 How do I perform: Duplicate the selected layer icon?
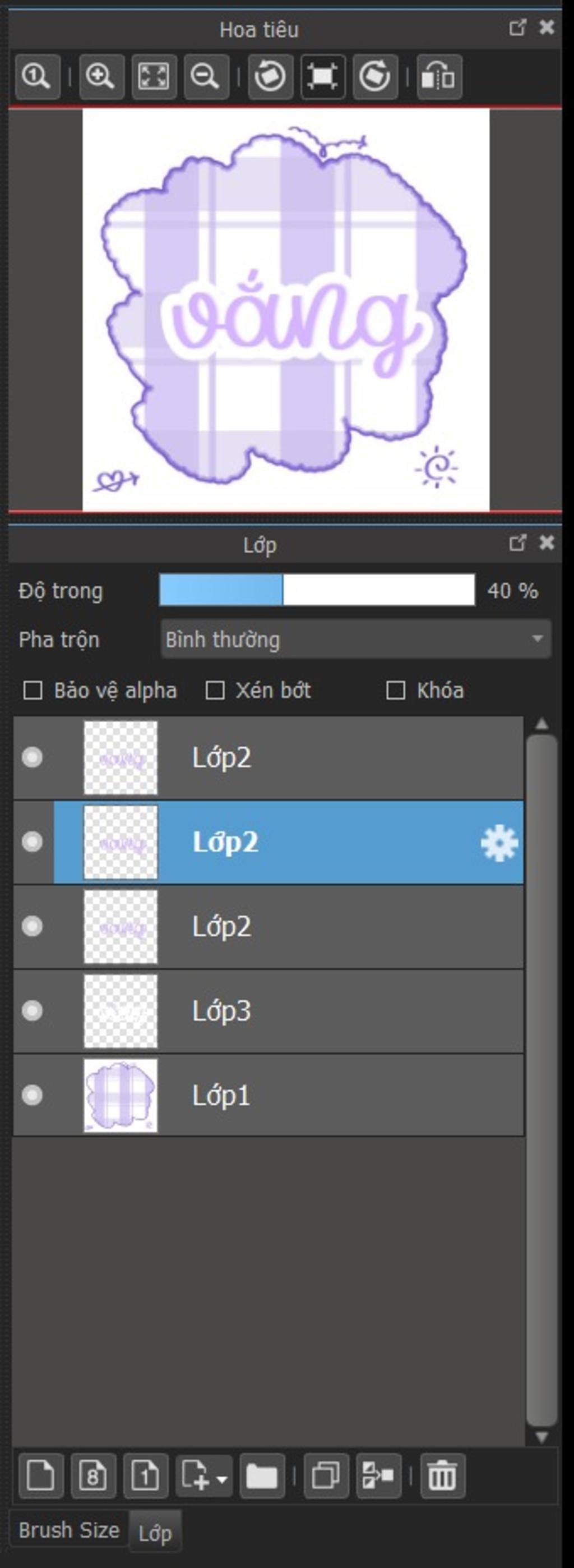click(x=327, y=1476)
